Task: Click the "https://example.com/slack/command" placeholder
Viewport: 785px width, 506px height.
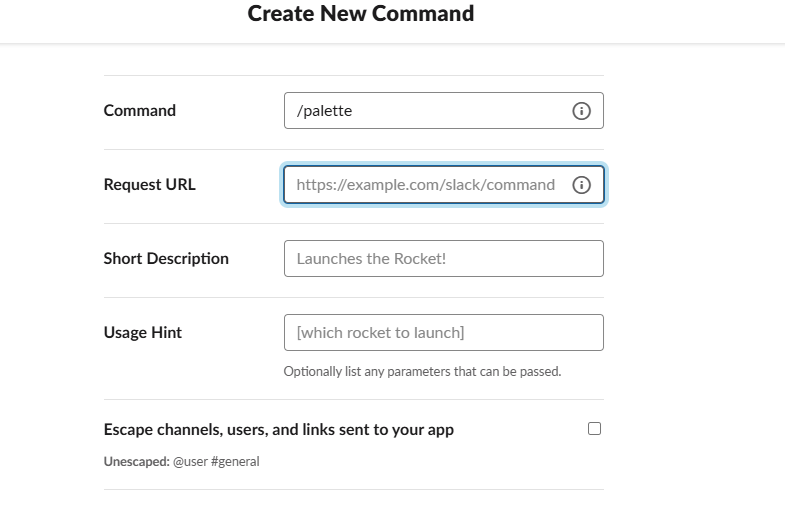Action: [425, 185]
